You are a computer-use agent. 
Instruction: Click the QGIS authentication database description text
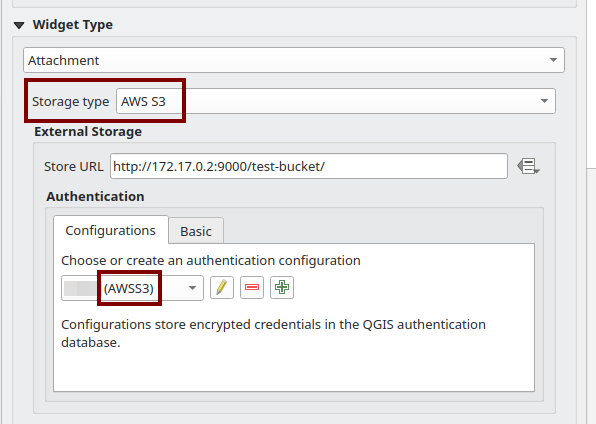273,333
